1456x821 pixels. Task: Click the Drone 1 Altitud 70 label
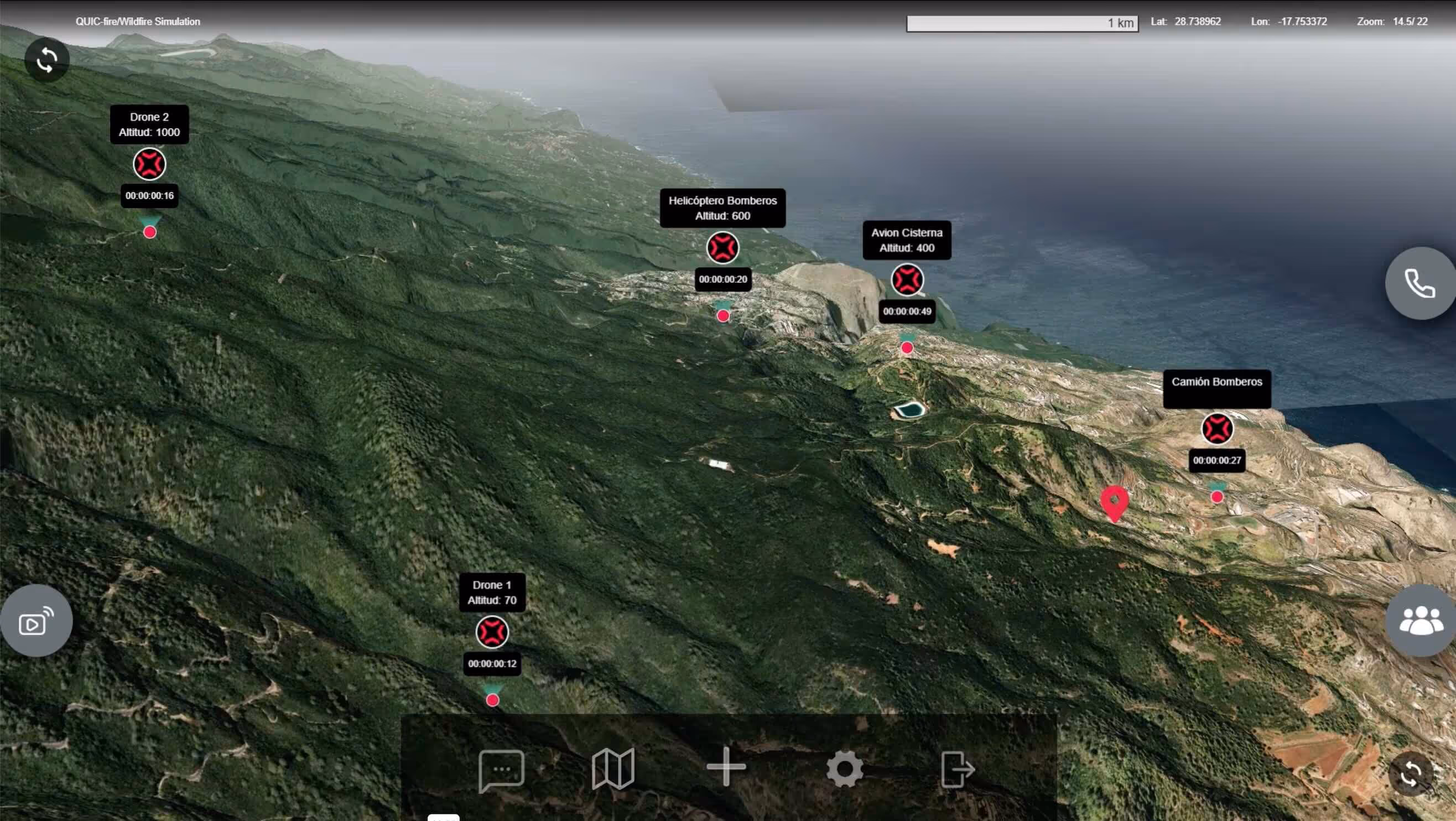coord(492,593)
